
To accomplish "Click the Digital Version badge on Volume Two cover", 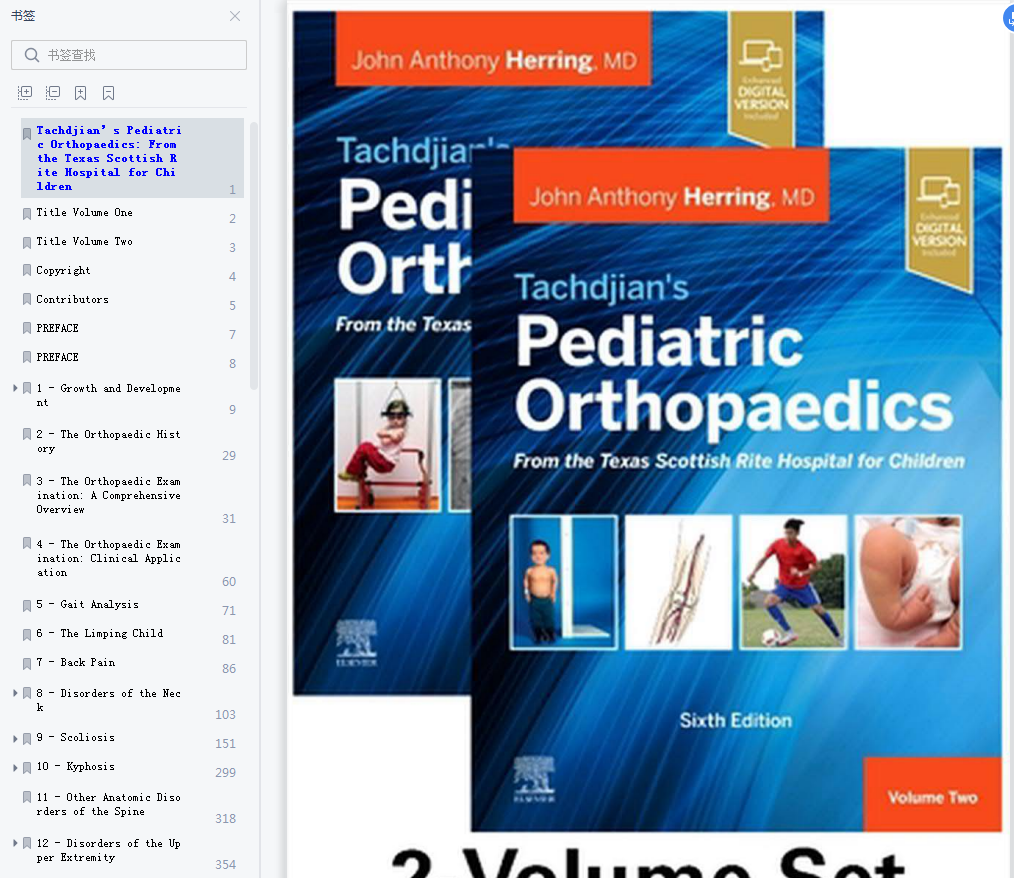I will [939, 220].
